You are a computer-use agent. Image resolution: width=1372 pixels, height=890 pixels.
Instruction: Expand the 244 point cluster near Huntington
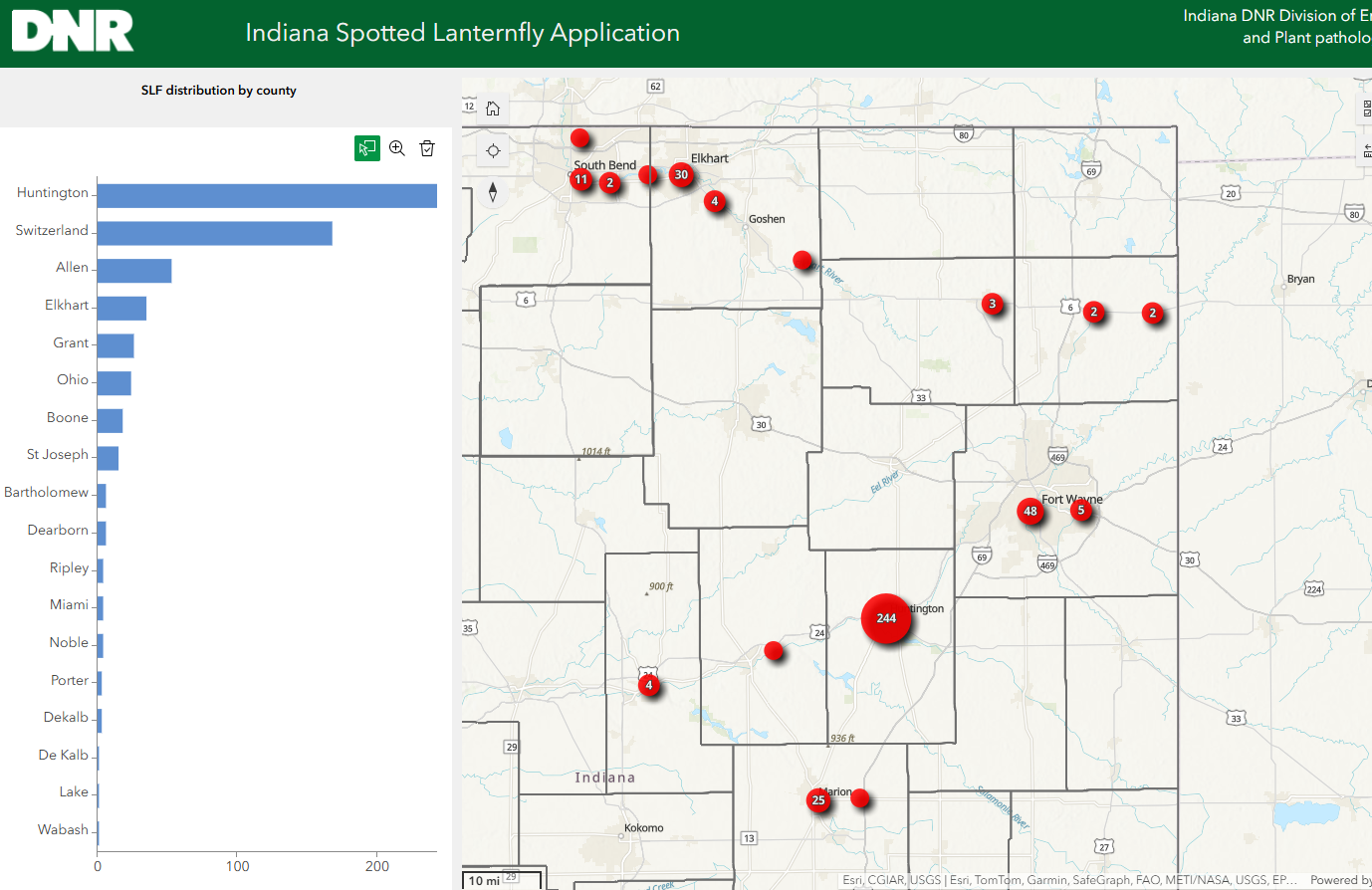[x=885, y=619]
